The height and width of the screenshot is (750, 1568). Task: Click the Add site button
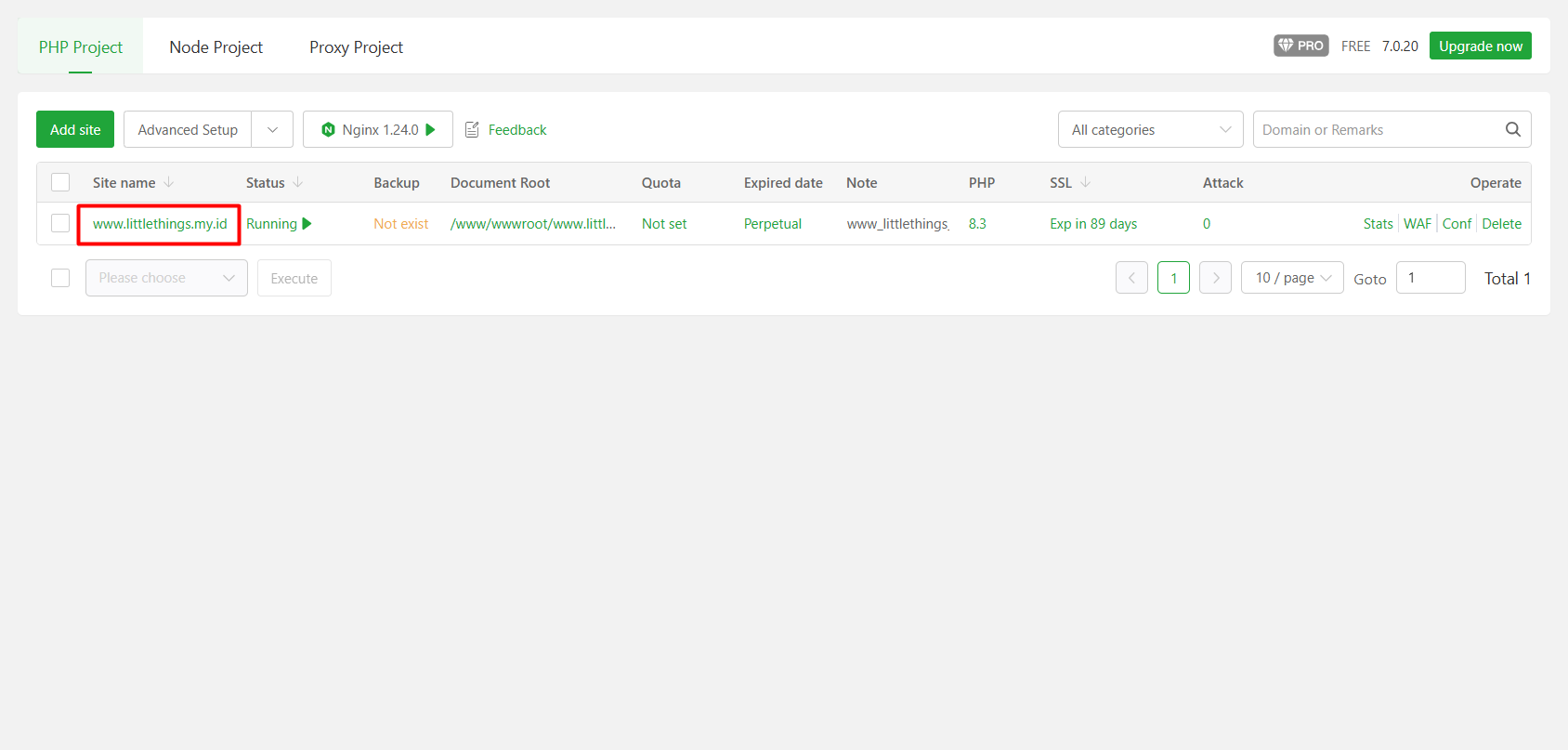tap(75, 130)
